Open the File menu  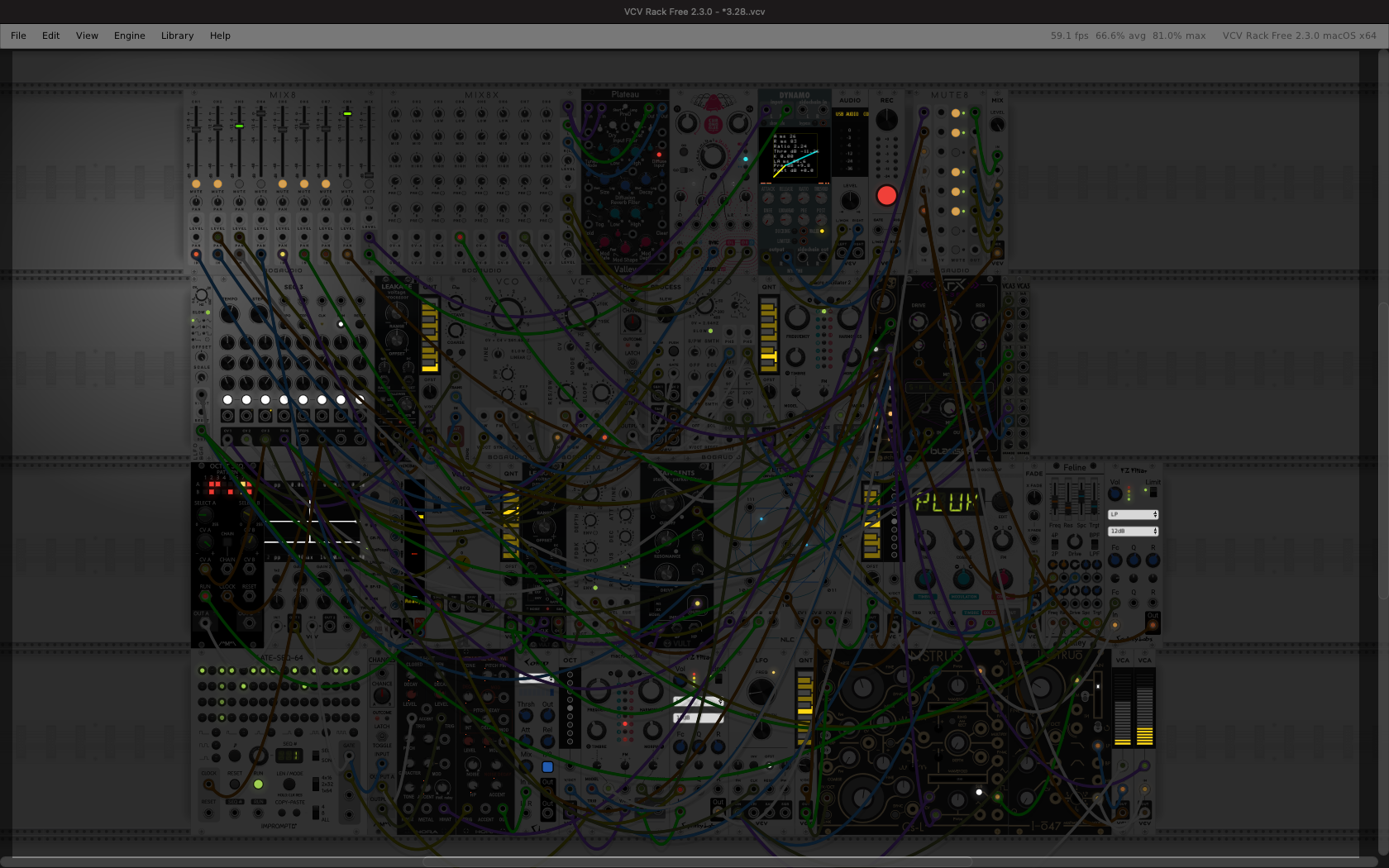click(x=18, y=36)
